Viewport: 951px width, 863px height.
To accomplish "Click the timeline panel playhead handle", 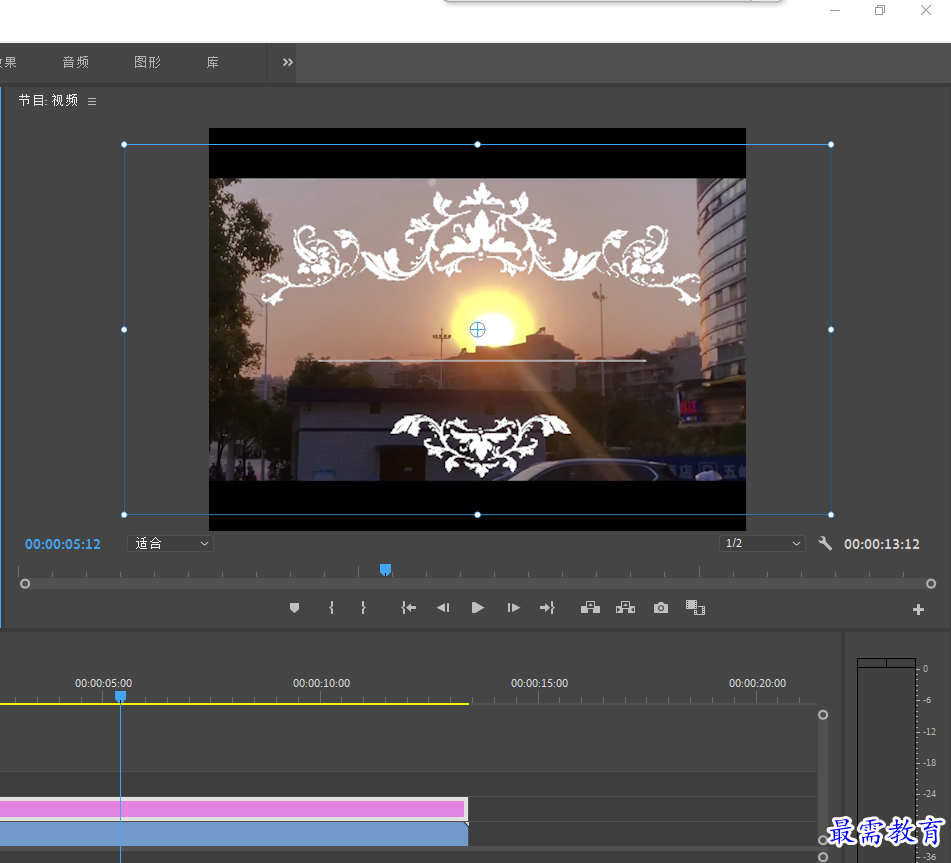I will click(121, 696).
